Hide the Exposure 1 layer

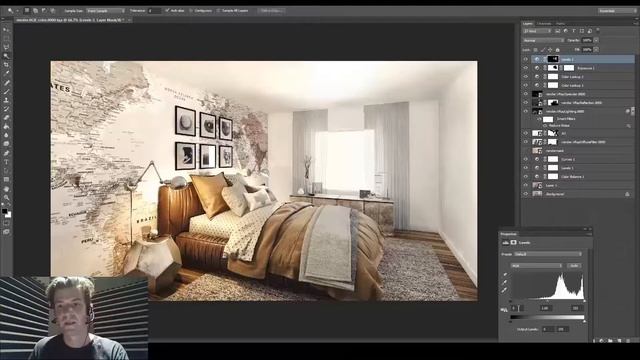(526, 68)
